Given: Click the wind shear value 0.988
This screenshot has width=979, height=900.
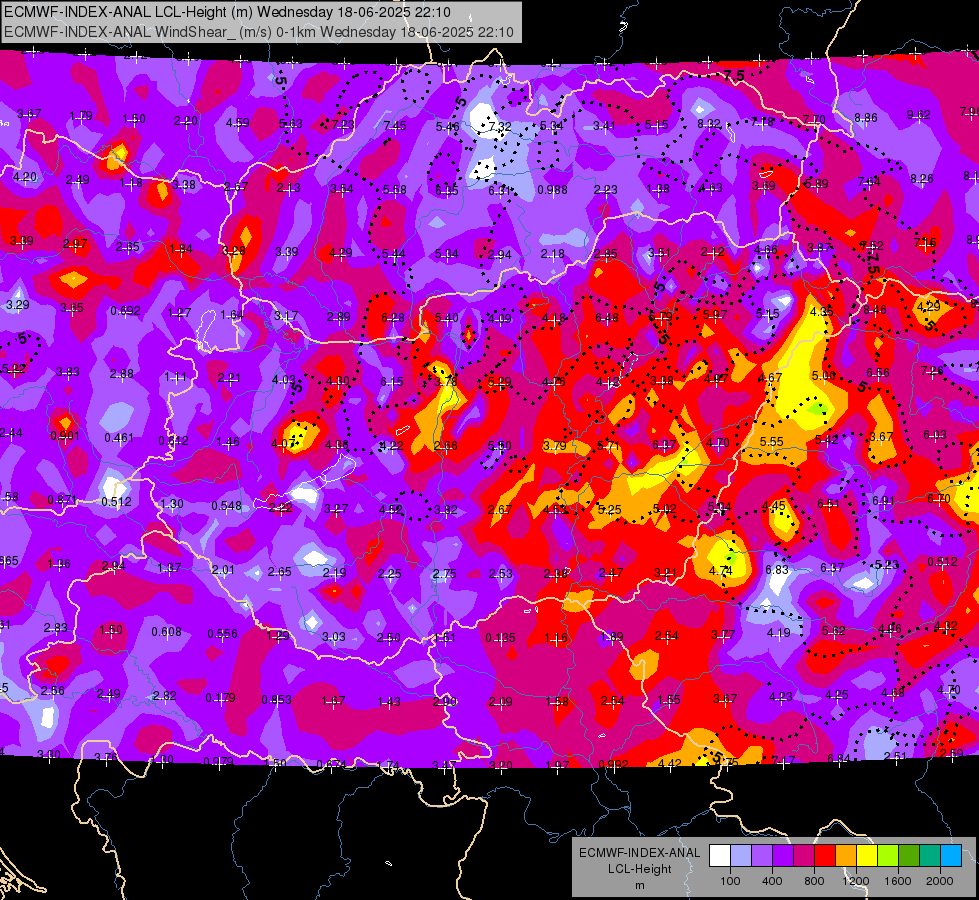Looking at the screenshot, I should click(553, 189).
